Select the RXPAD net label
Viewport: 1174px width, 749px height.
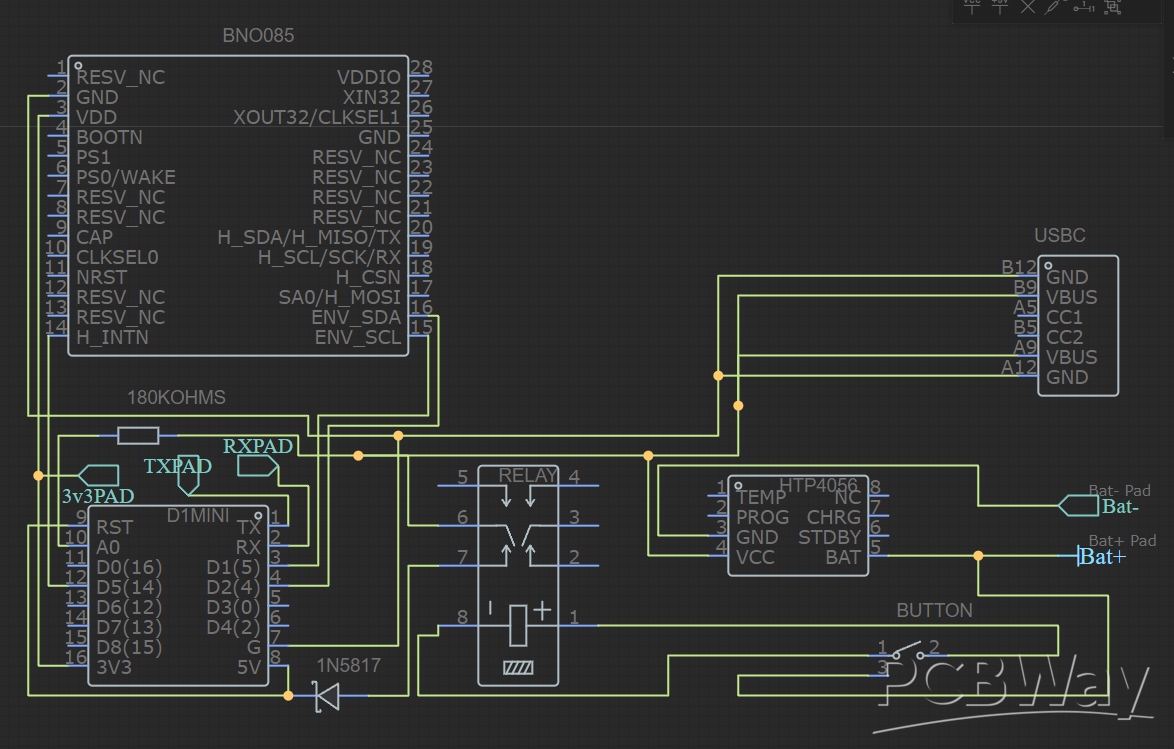[x=257, y=446]
